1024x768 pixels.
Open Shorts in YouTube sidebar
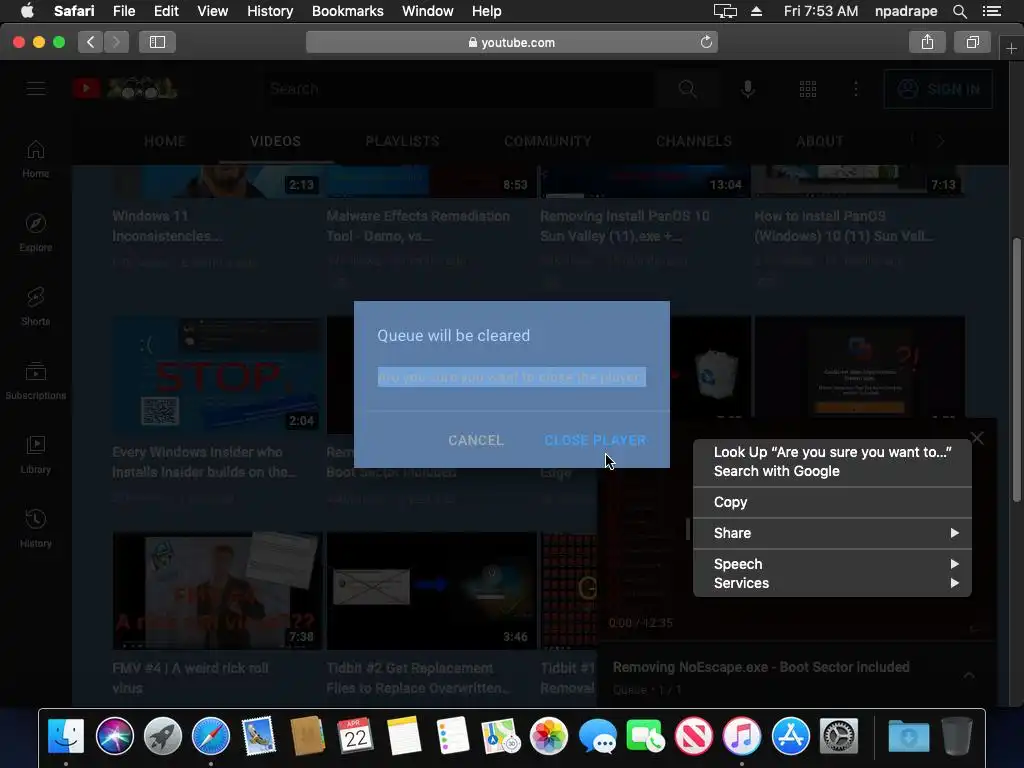coord(35,307)
